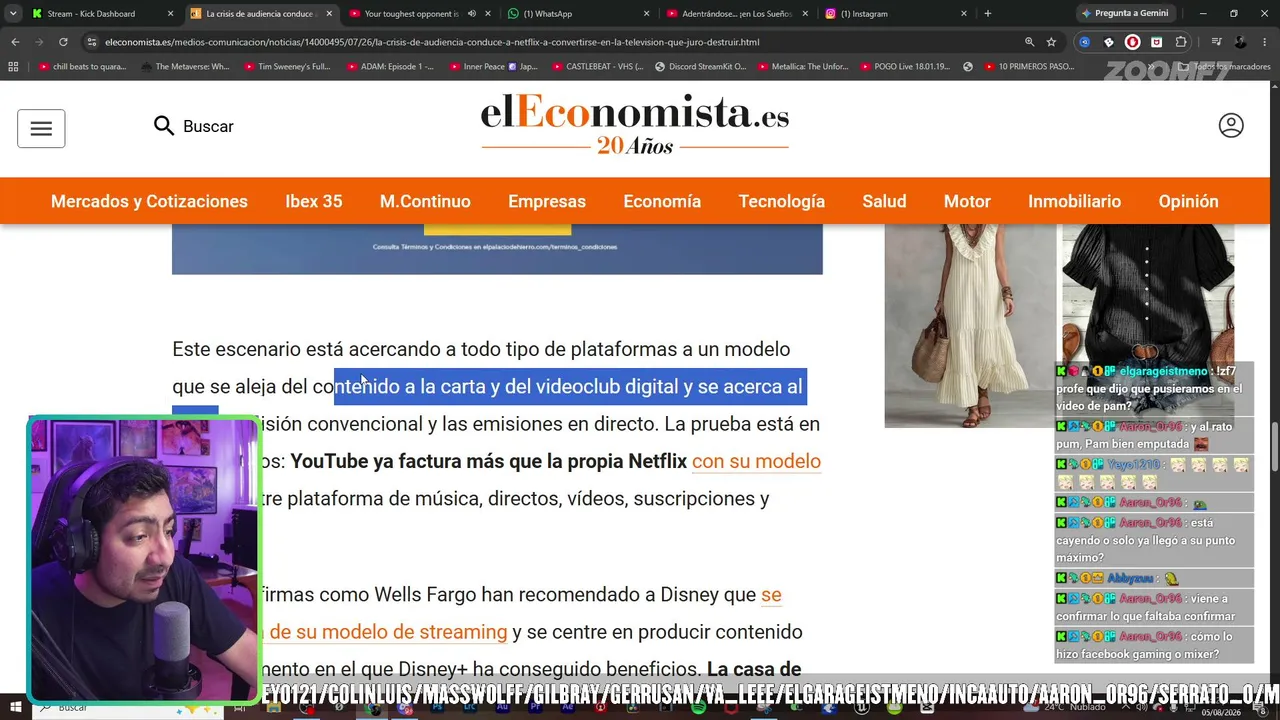Open Mercados y Cotizaciones menu

pos(149,201)
